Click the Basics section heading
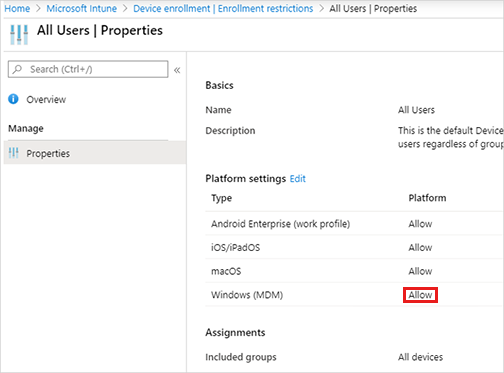Viewport: 504px width, 373px height. [219, 85]
